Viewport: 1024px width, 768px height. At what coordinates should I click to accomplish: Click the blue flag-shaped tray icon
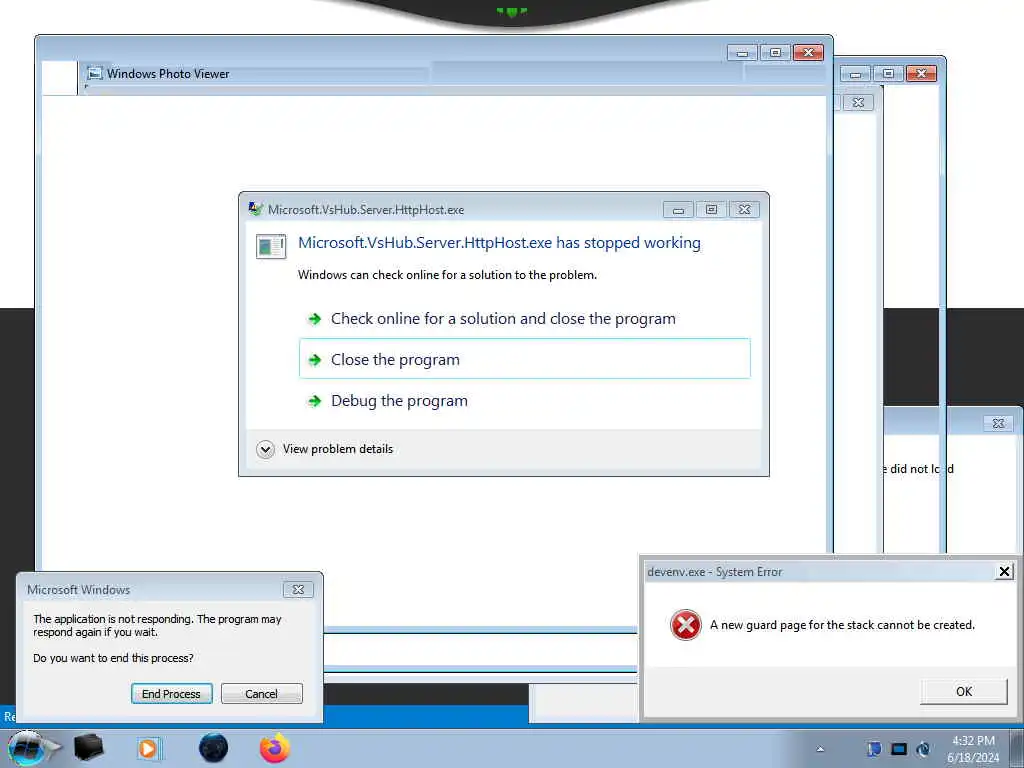tap(874, 749)
